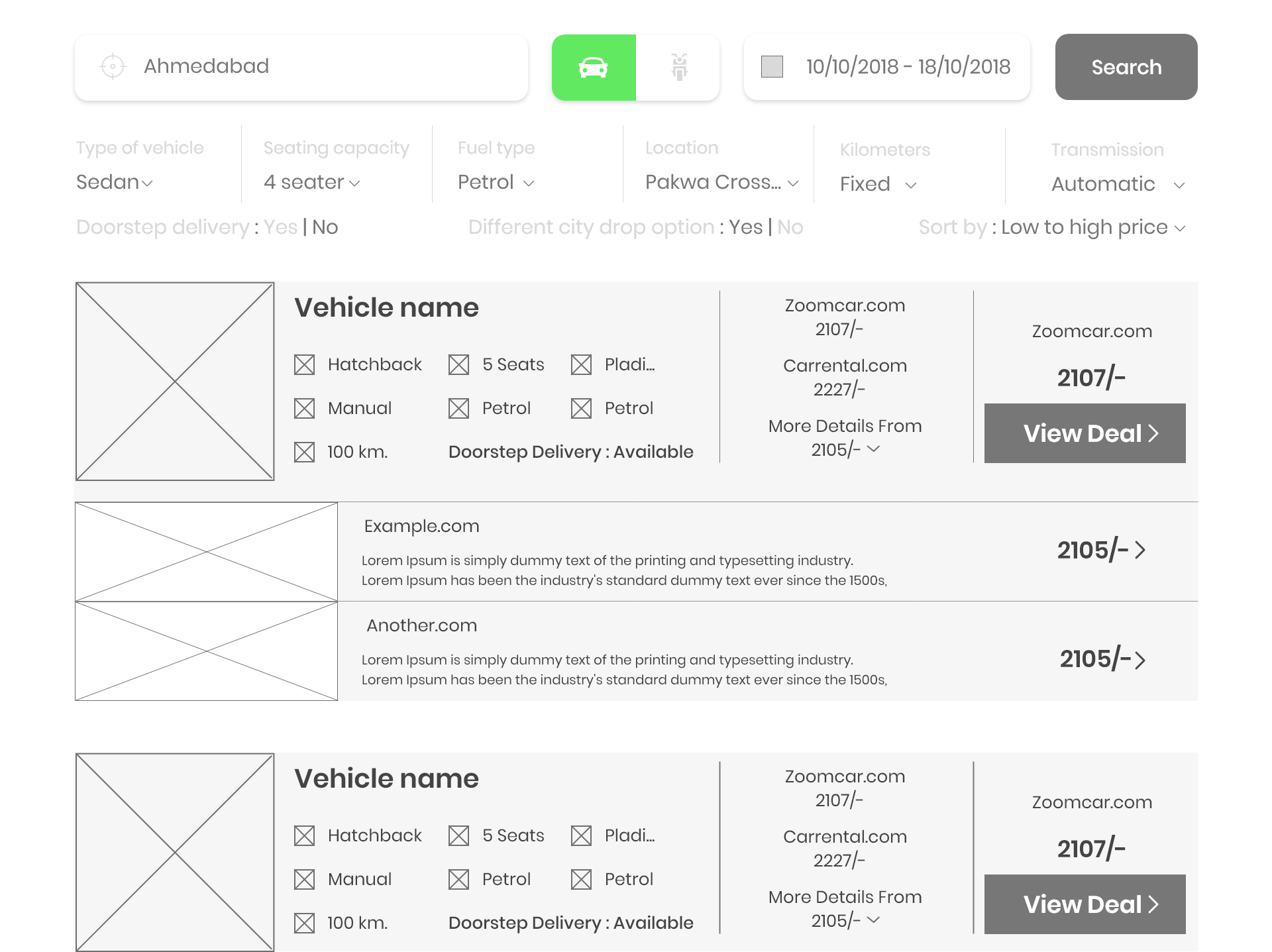The width and height of the screenshot is (1272, 952).
Task: Click the second vehicle image placeholder
Action: click(x=175, y=853)
